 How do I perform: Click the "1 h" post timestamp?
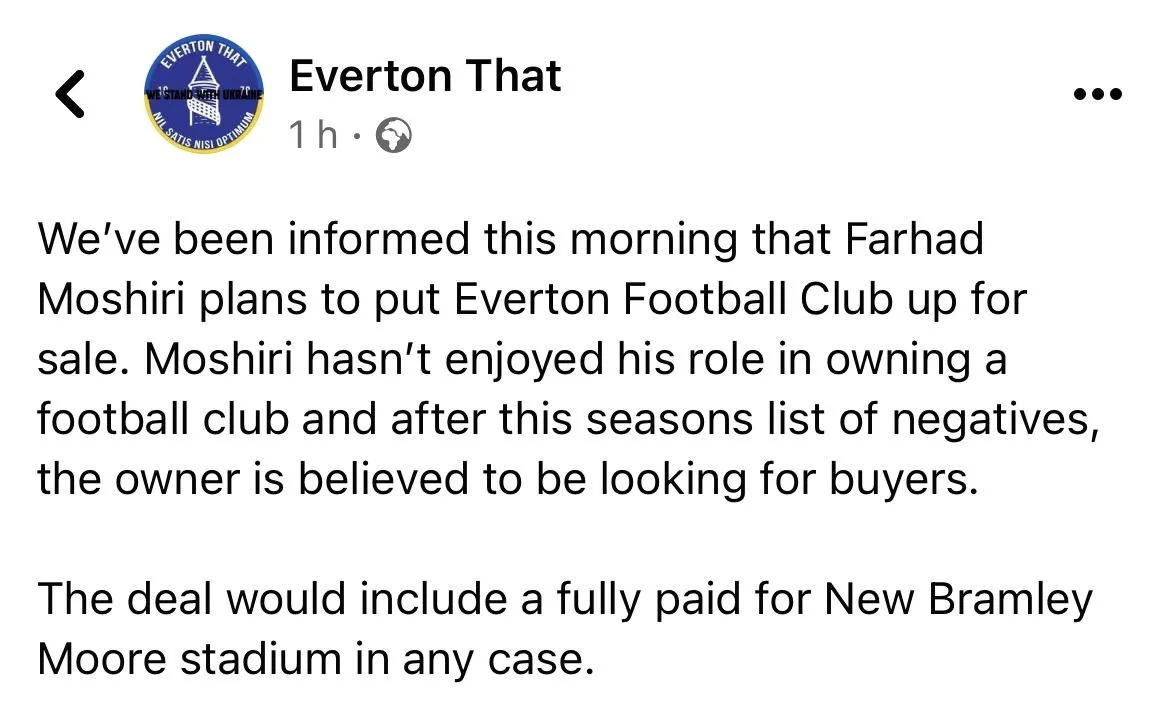coord(313,135)
